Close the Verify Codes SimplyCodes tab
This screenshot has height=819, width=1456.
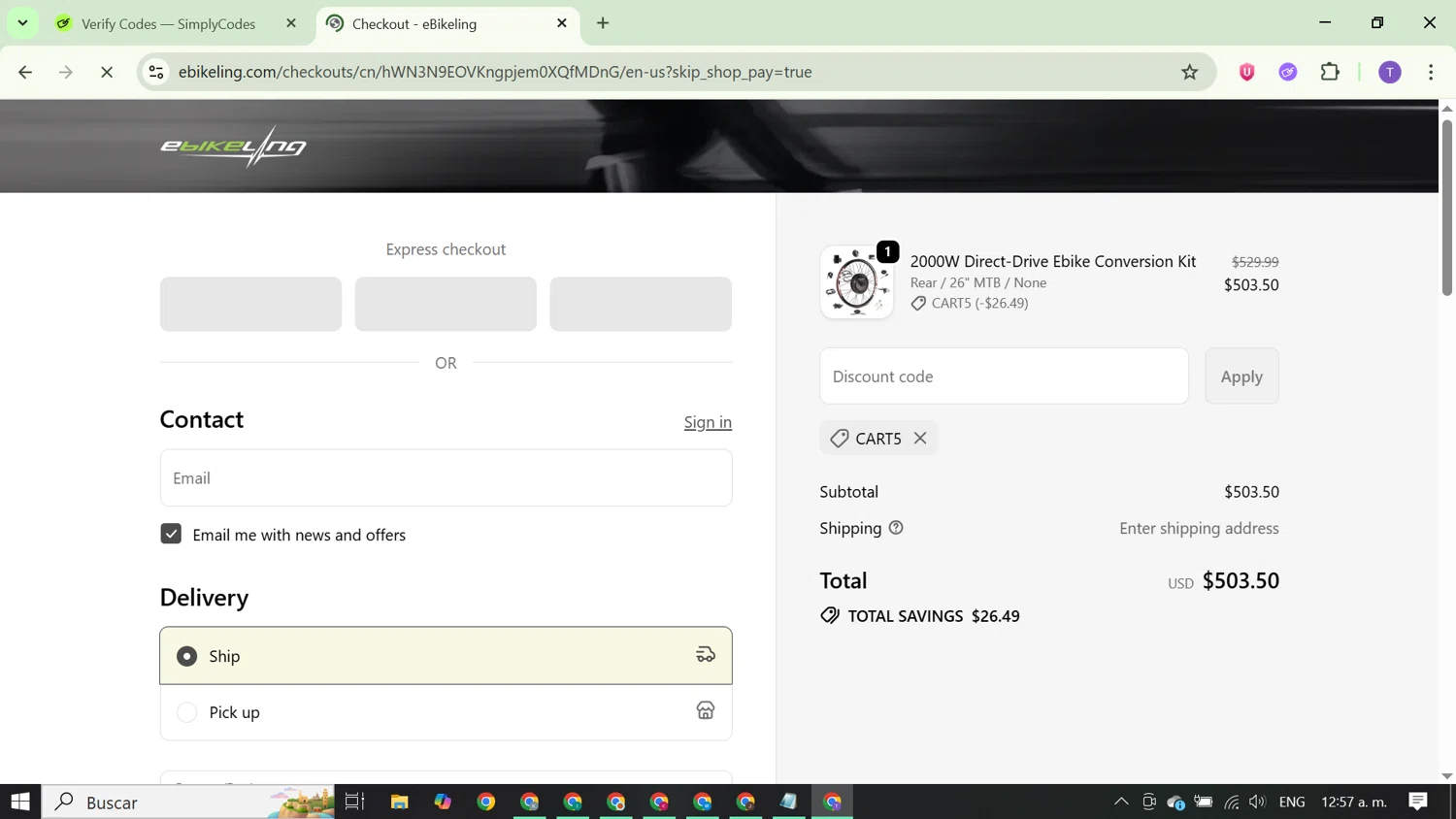(x=291, y=23)
